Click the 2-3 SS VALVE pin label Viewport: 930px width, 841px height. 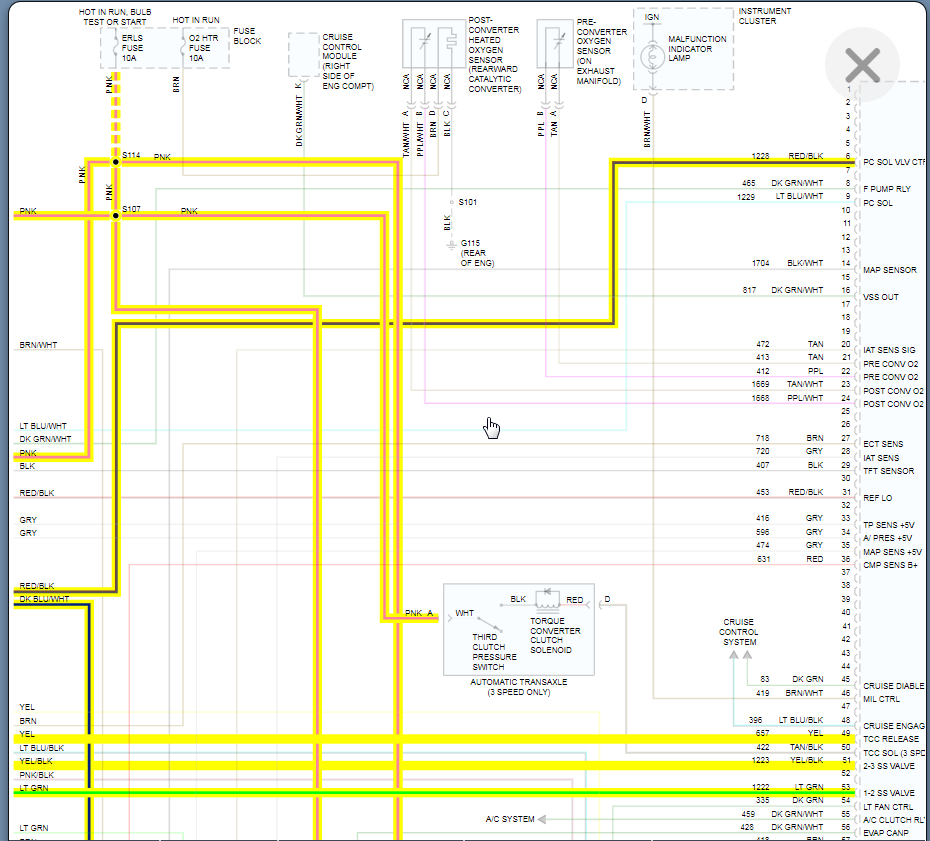pos(888,766)
